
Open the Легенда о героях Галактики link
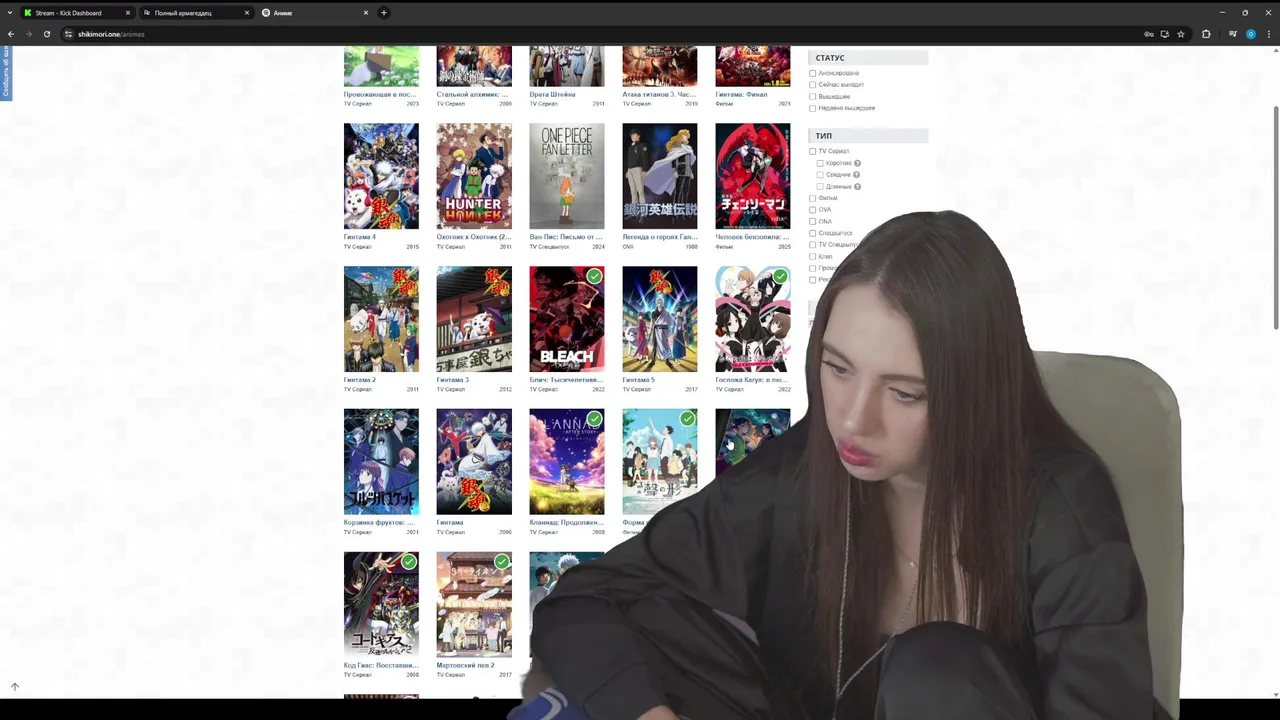(660, 237)
